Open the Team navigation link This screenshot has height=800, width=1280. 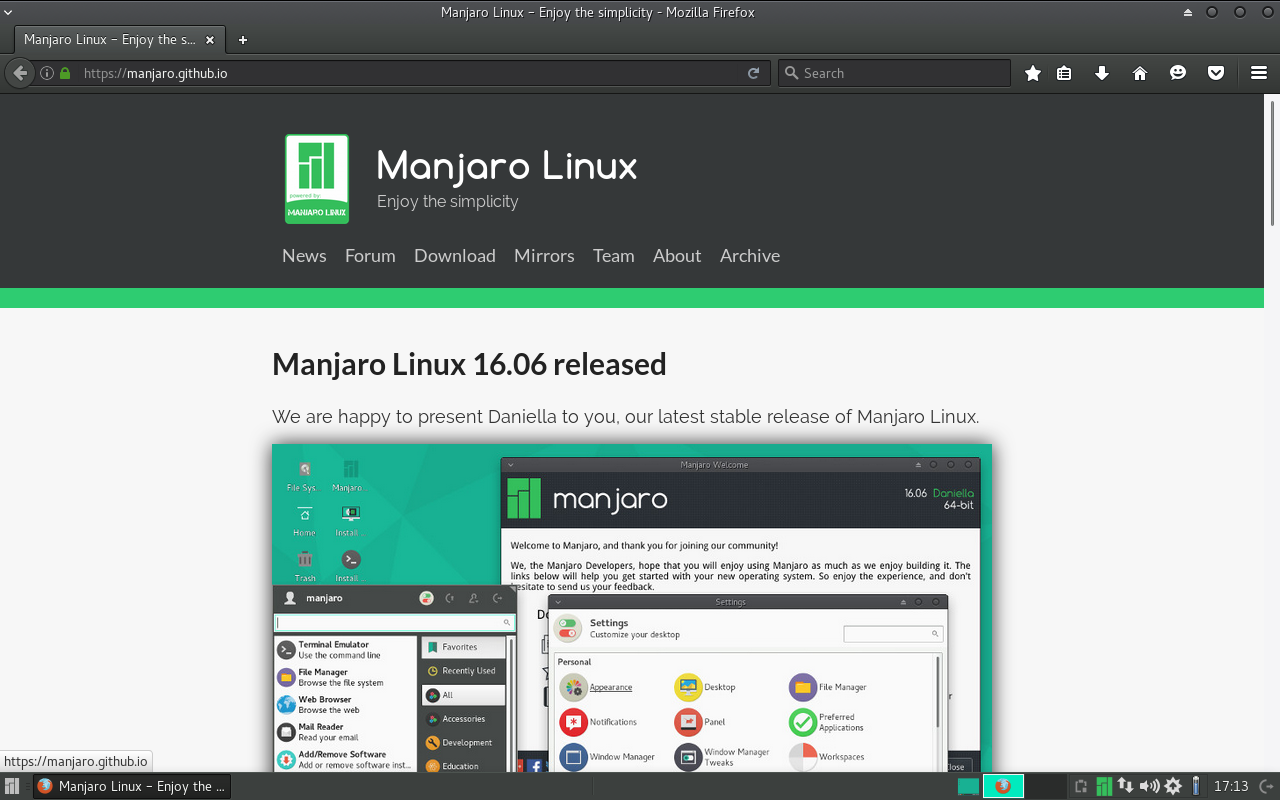click(614, 256)
